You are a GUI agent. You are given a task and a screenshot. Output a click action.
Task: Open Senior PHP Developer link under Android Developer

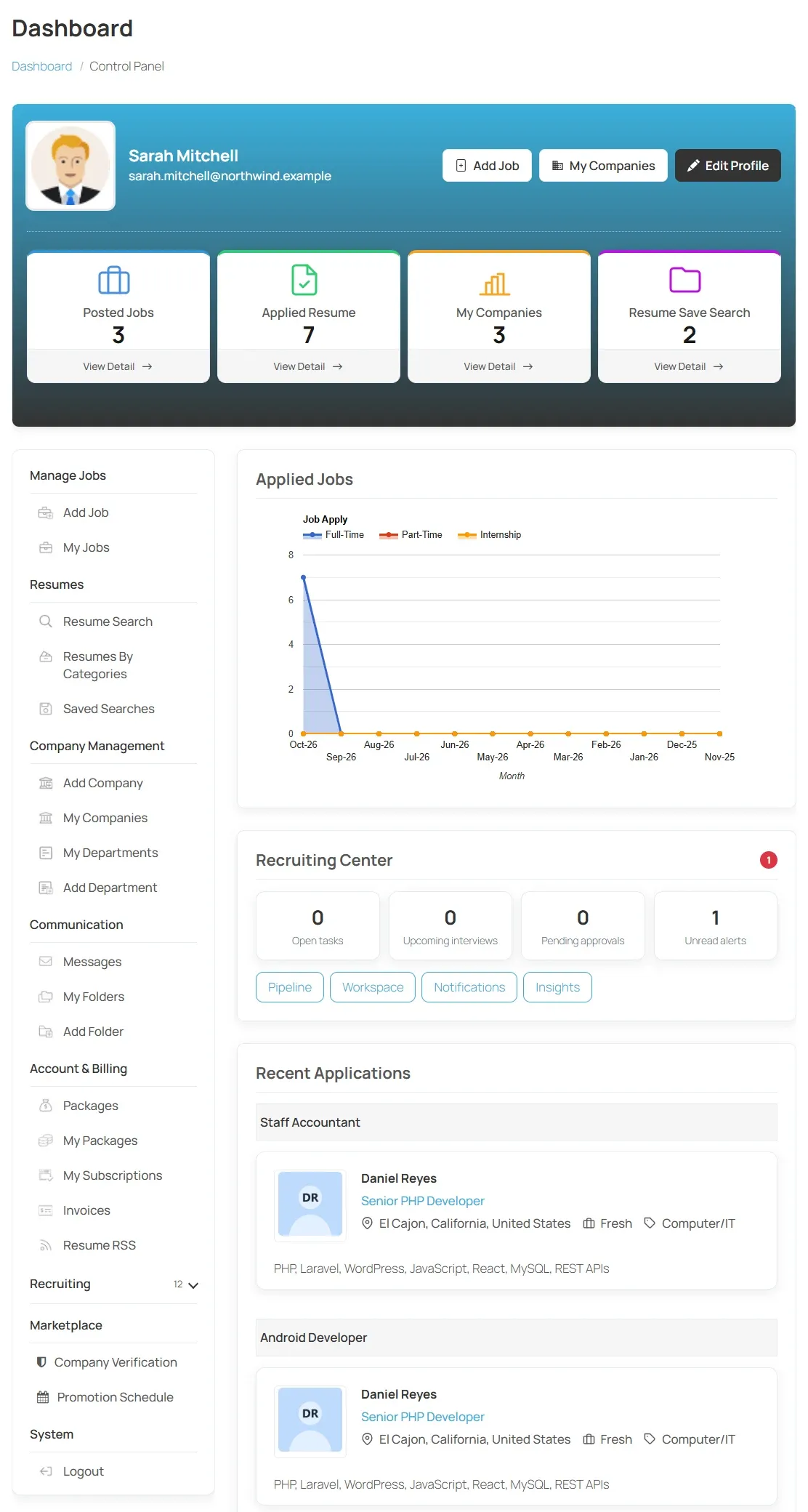pyautogui.click(x=423, y=1417)
